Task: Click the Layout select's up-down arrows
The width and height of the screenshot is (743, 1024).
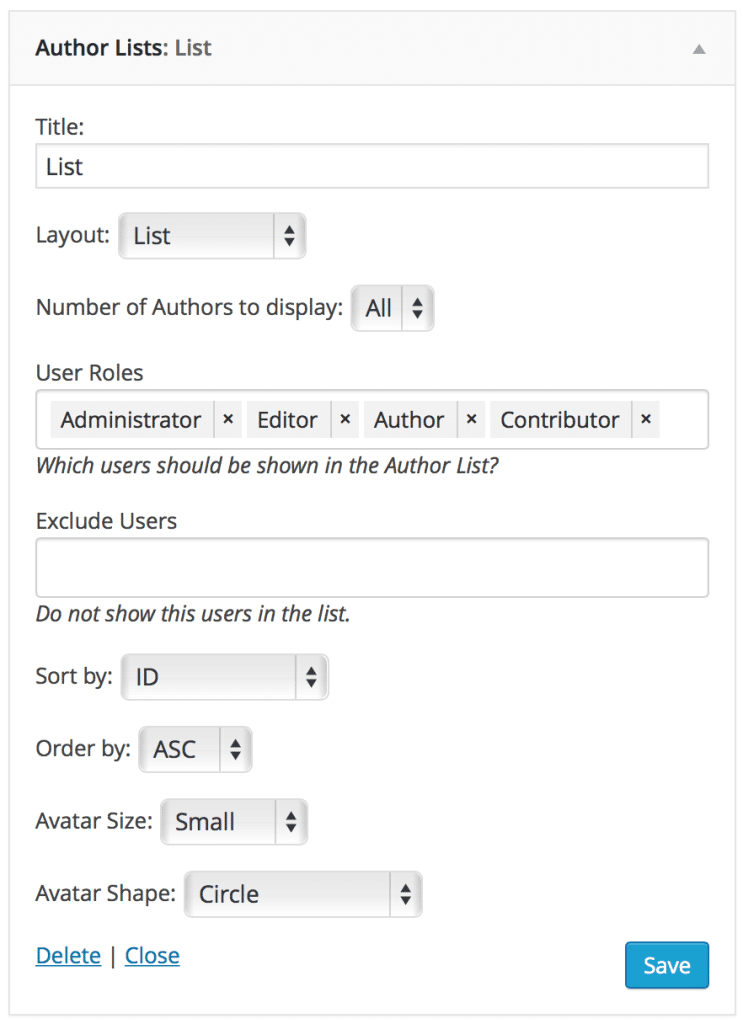Action: pos(287,236)
